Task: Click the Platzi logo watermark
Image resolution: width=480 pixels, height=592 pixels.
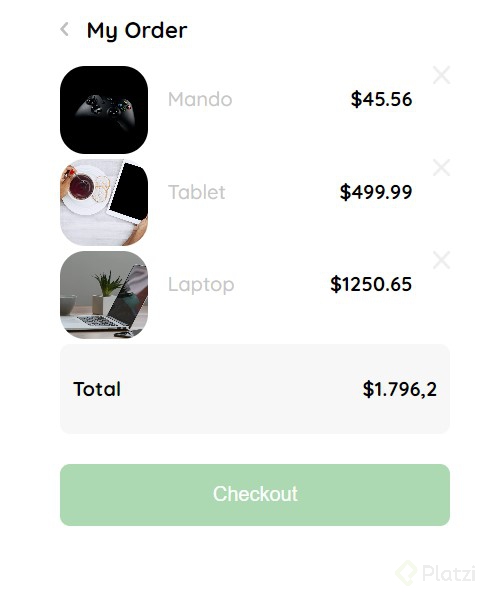Action: [x=406, y=574]
